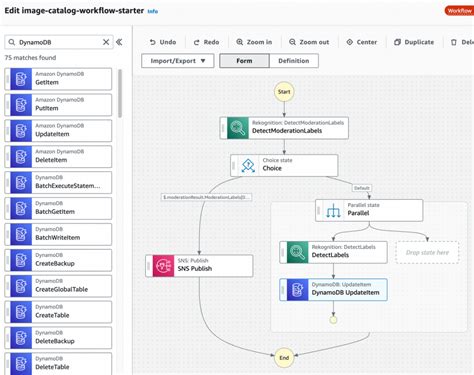Click the Zoom in magnifier icon

[x=240, y=42]
